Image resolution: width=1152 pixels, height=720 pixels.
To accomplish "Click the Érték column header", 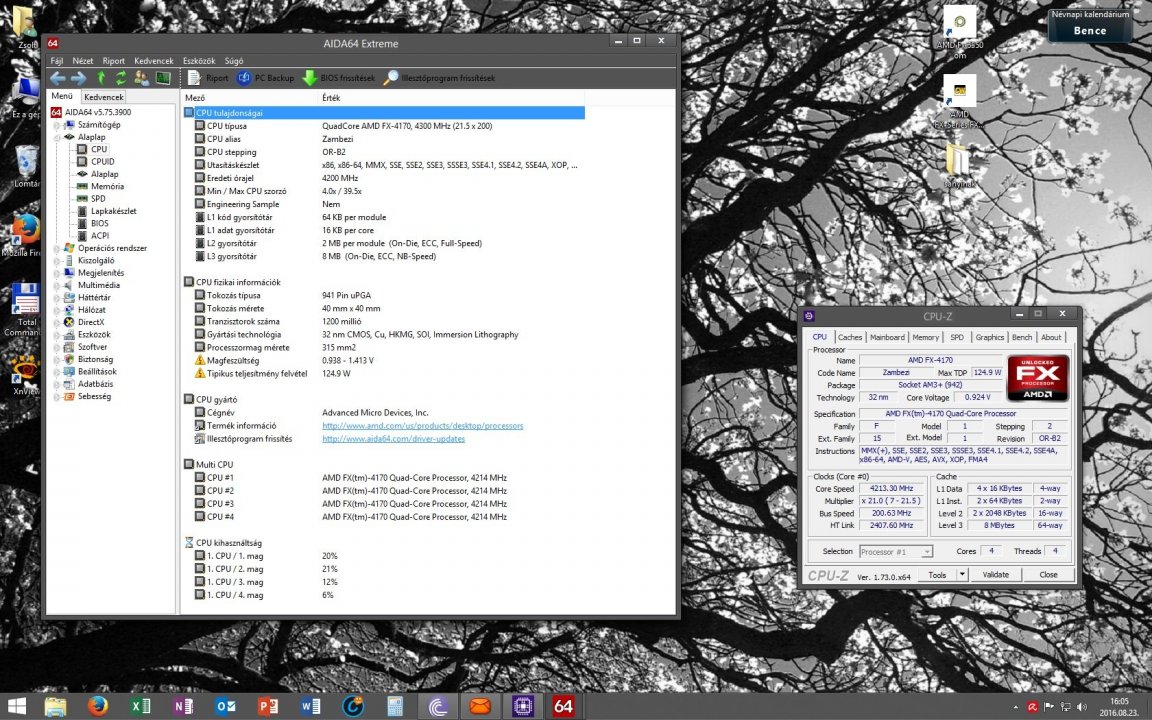I will (x=331, y=97).
